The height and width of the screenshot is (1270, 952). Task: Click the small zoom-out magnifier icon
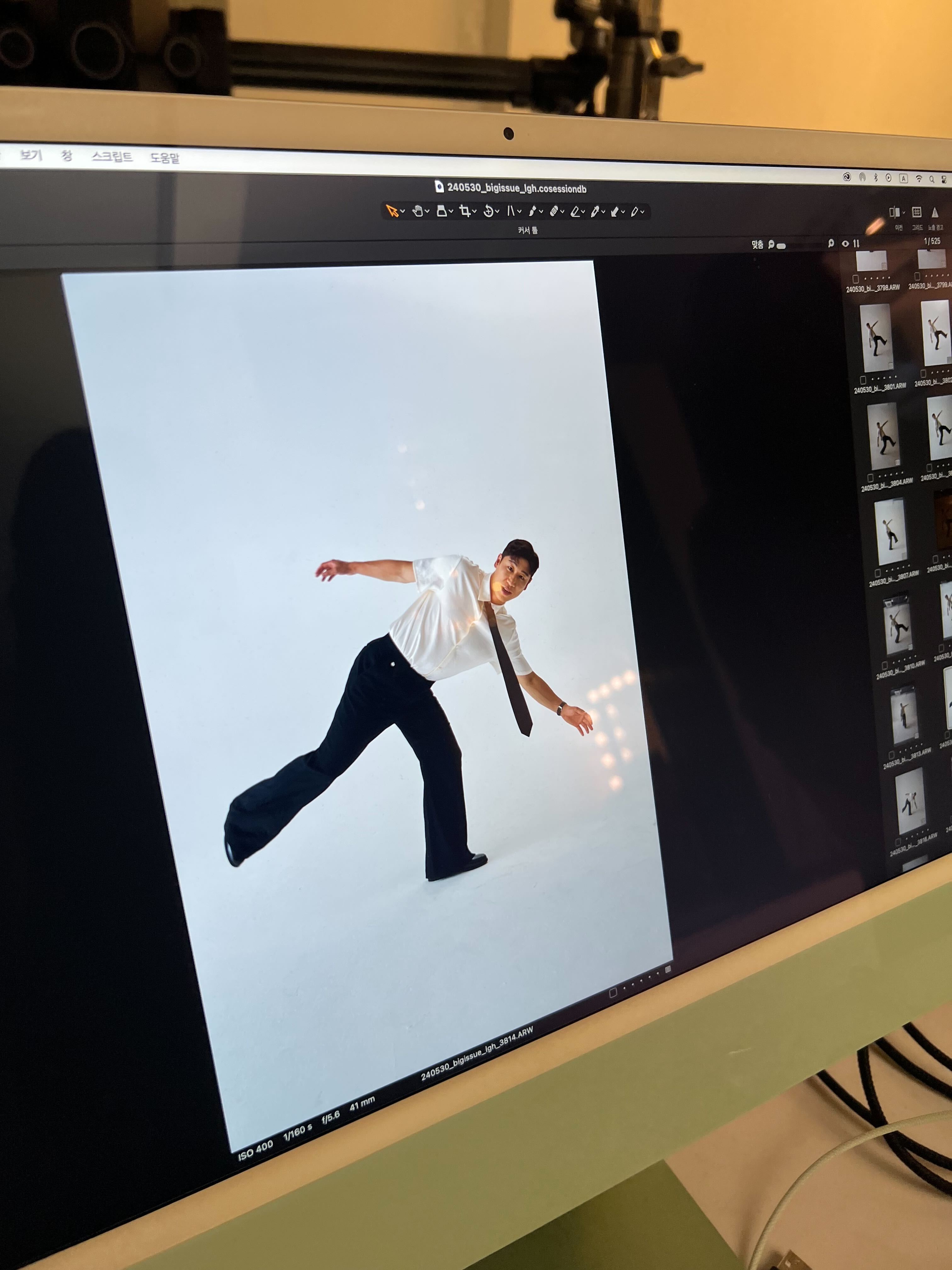pyautogui.click(x=771, y=245)
